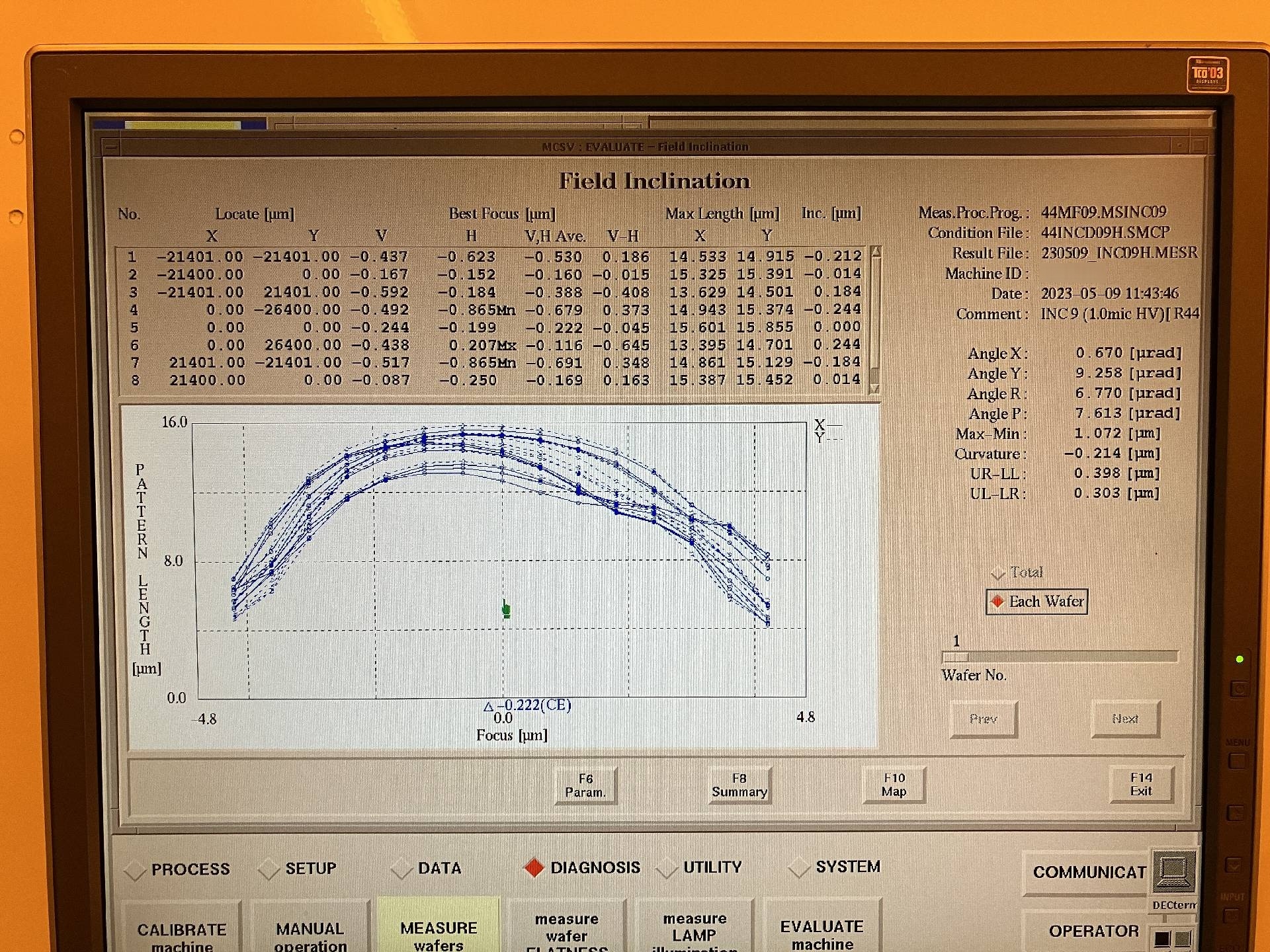Click the Field Inclination heading
Screen dimensions: 1270x952
pos(655,180)
